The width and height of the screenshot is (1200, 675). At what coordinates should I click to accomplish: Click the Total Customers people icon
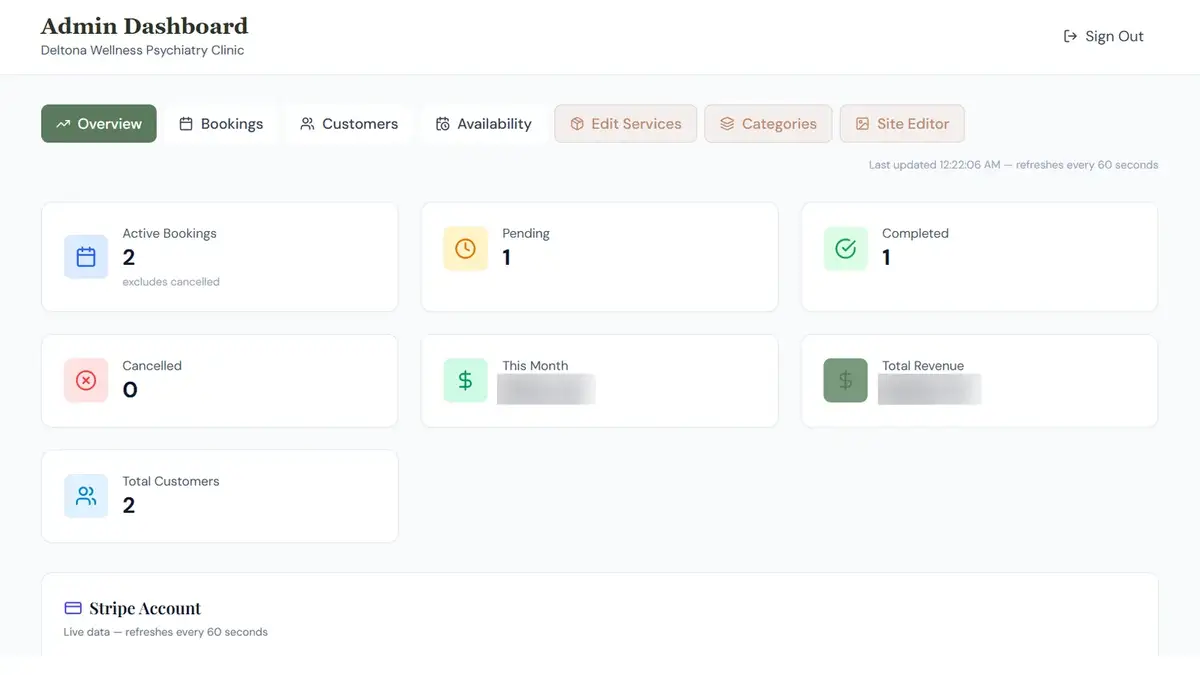(x=86, y=496)
